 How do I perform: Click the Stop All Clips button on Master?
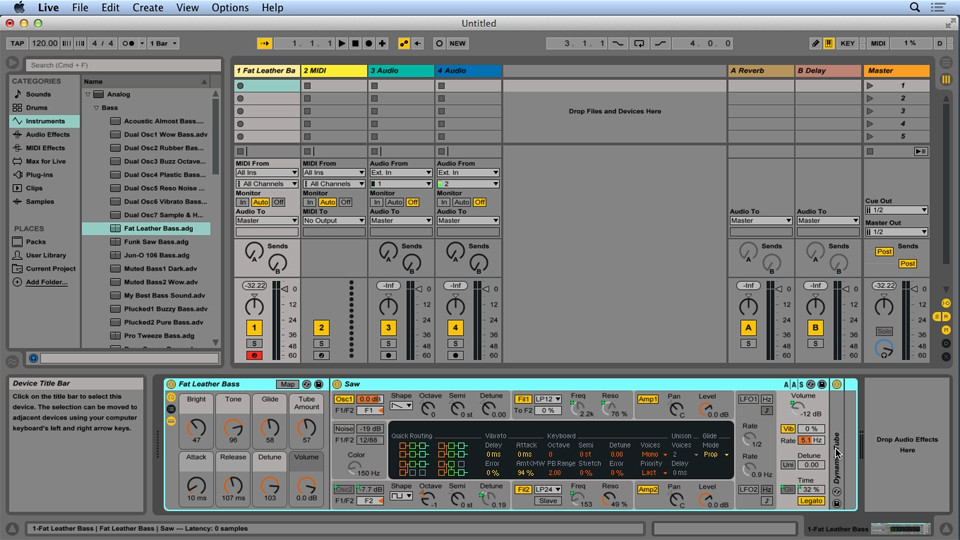870,151
